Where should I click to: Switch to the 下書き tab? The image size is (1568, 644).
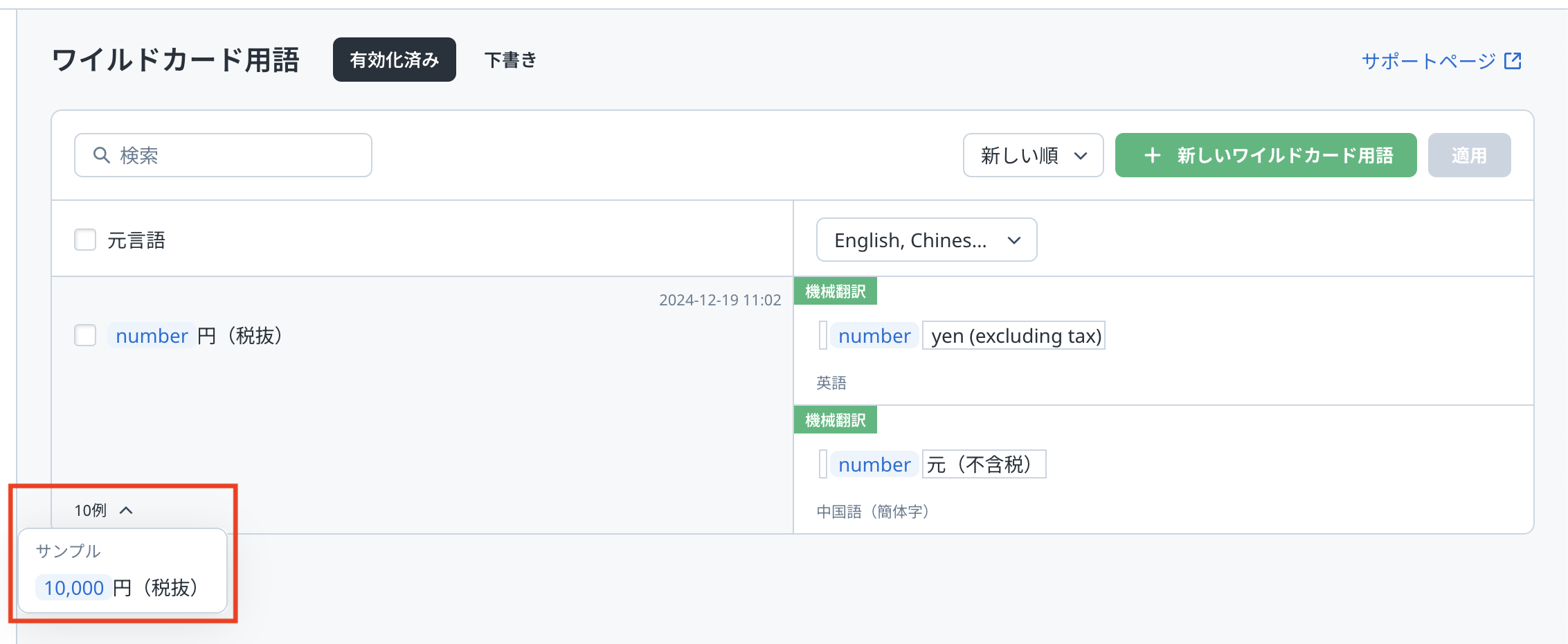click(x=510, y=60)
